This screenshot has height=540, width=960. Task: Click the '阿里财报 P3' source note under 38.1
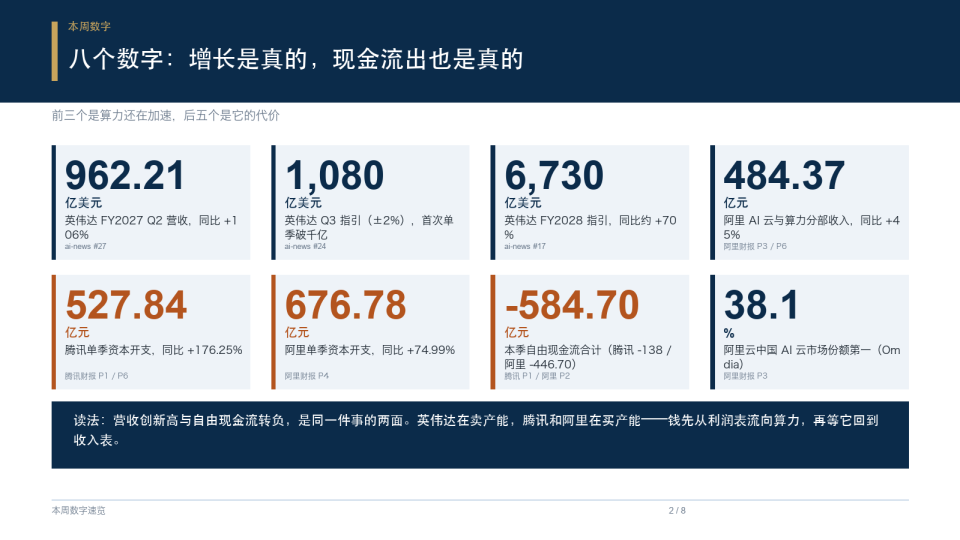745,376
